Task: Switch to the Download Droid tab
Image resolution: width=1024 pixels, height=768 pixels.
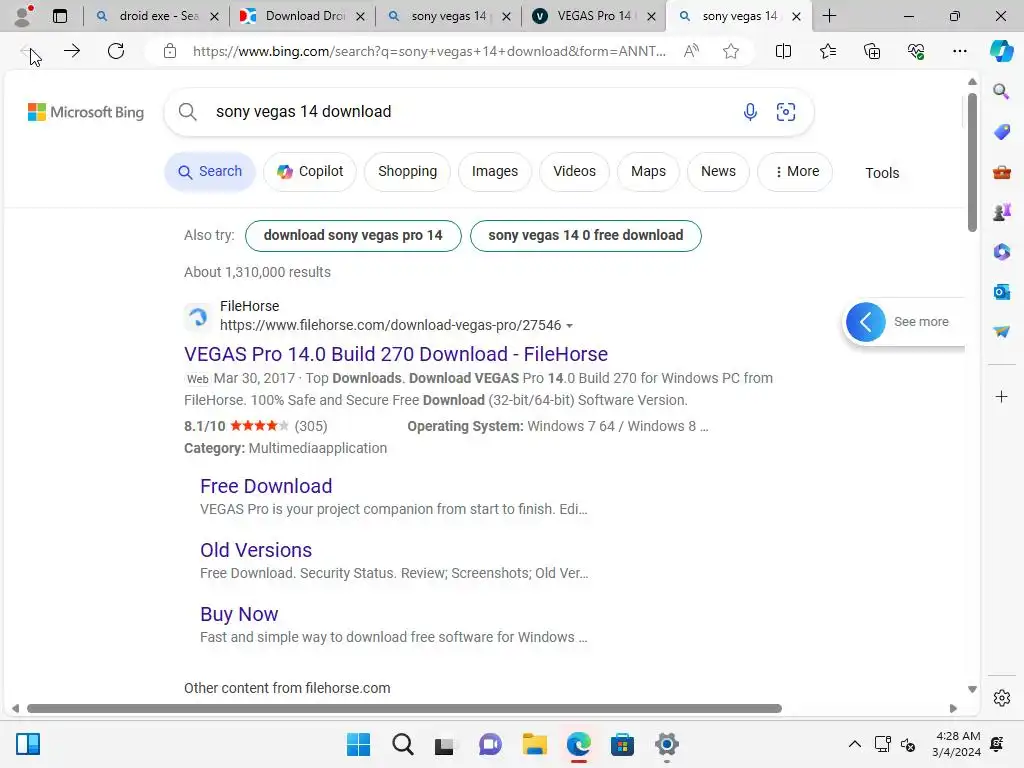Action: (302, 16)
